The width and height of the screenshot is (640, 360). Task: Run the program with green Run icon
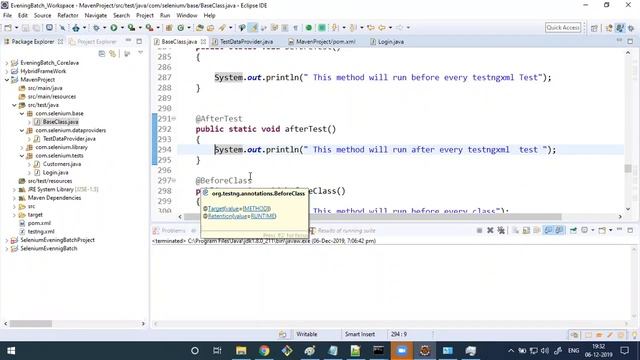click(114, 28)
